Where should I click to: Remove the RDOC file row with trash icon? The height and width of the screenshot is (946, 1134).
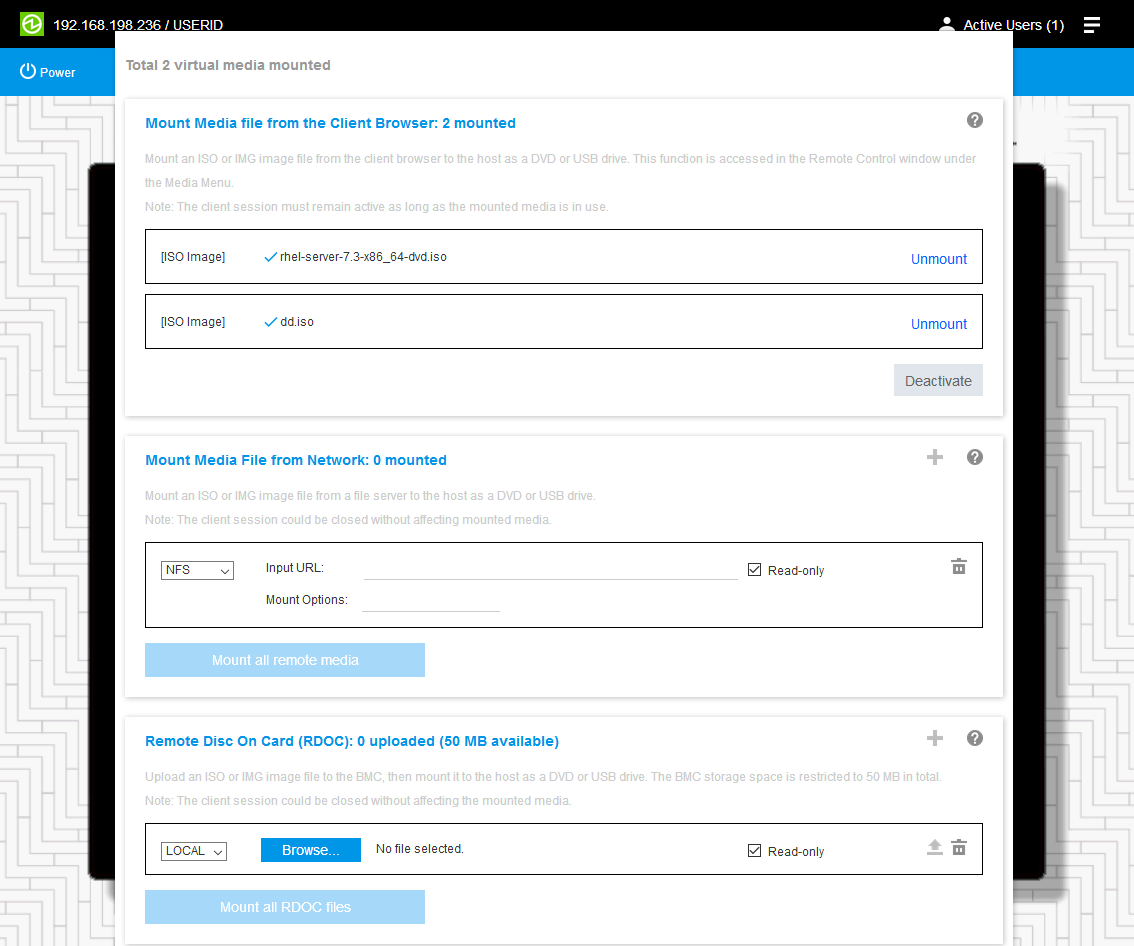pyautogui.click(x=958, y=848)
